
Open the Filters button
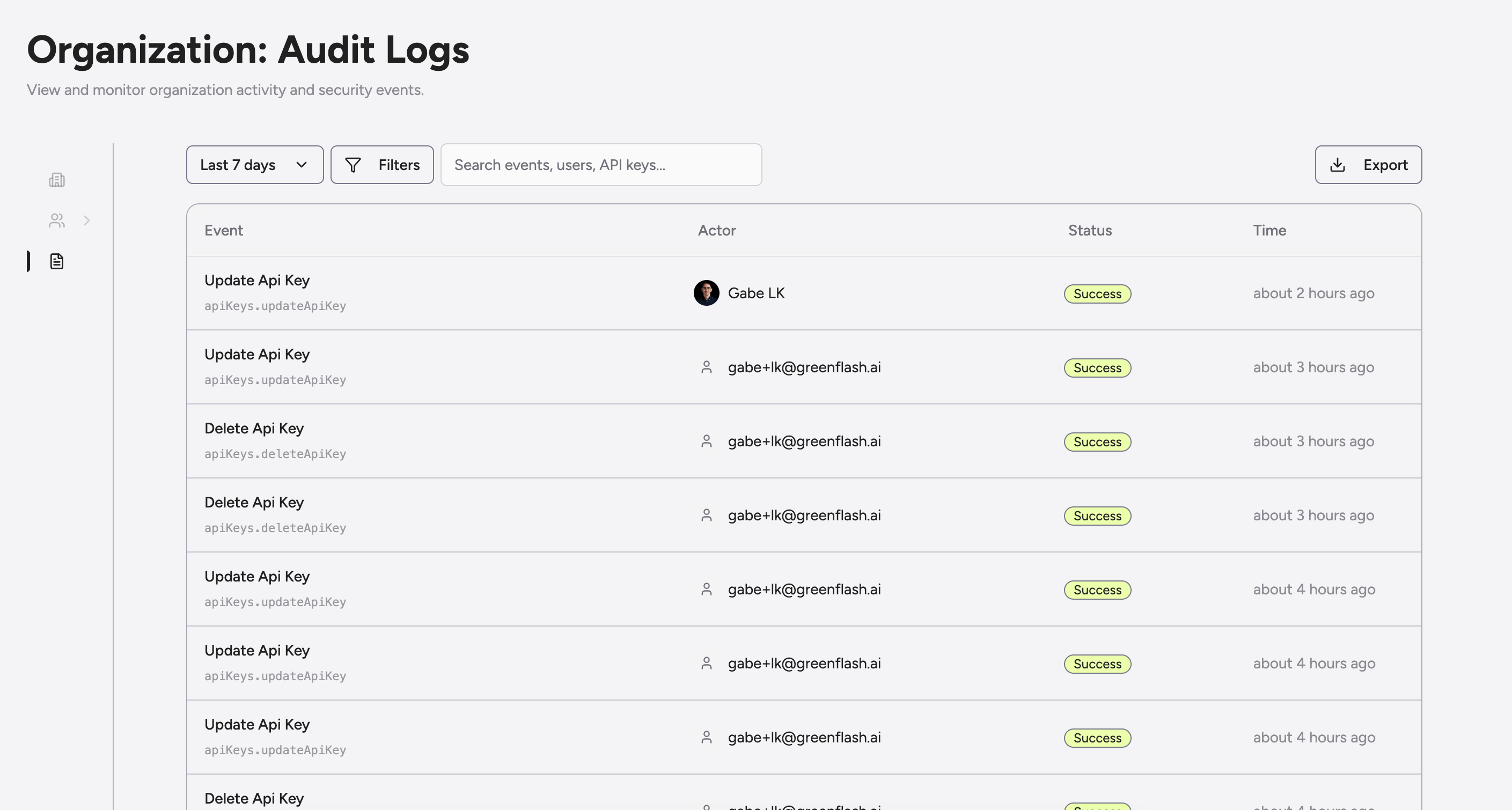(382, 165)
